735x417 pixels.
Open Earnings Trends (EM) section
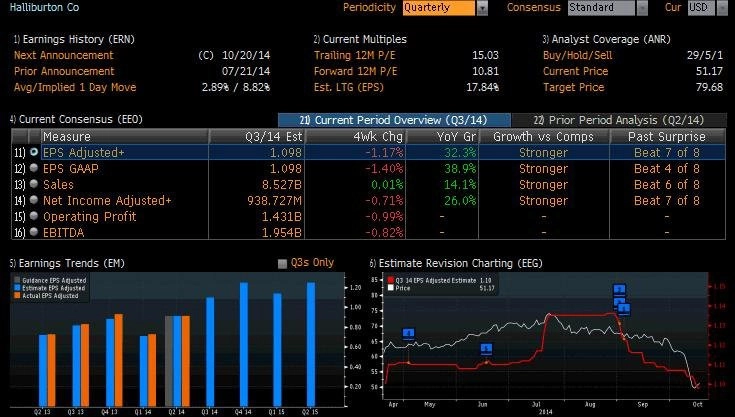coord(67,263)
